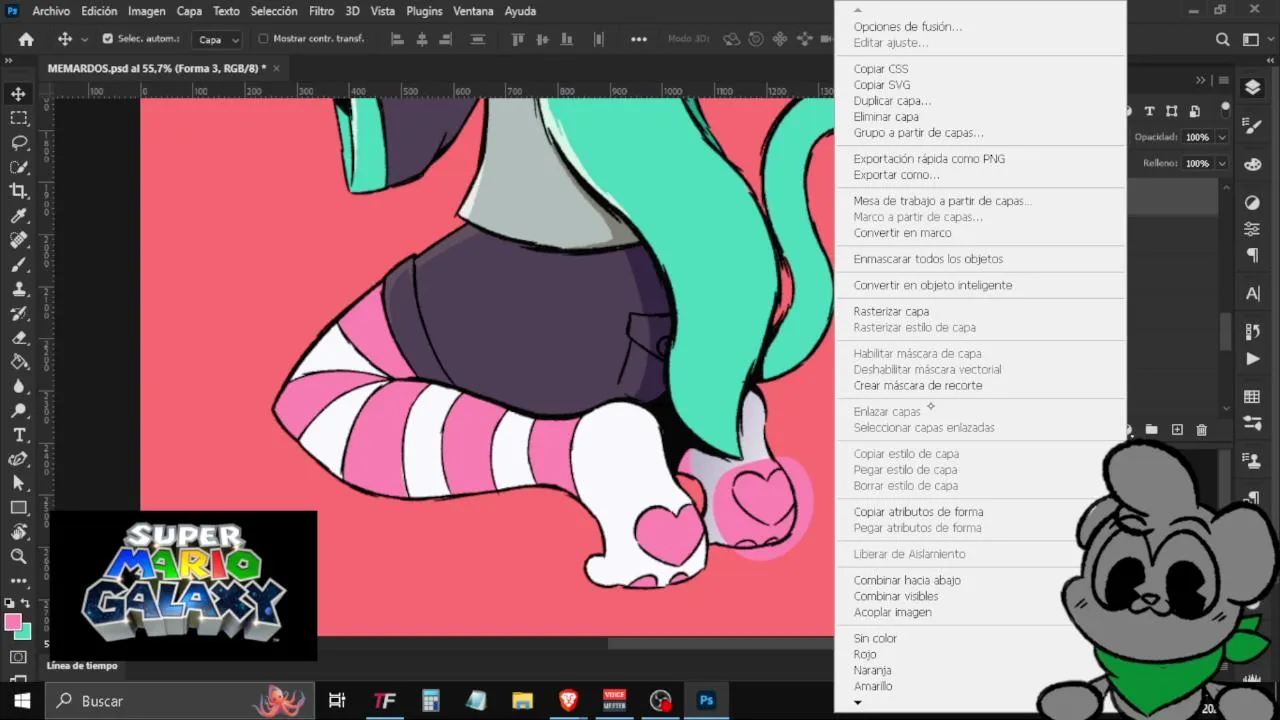The image size is (1280, 720).
Task: Select the Move tool in the toolbox
Action: coord(18,94)
